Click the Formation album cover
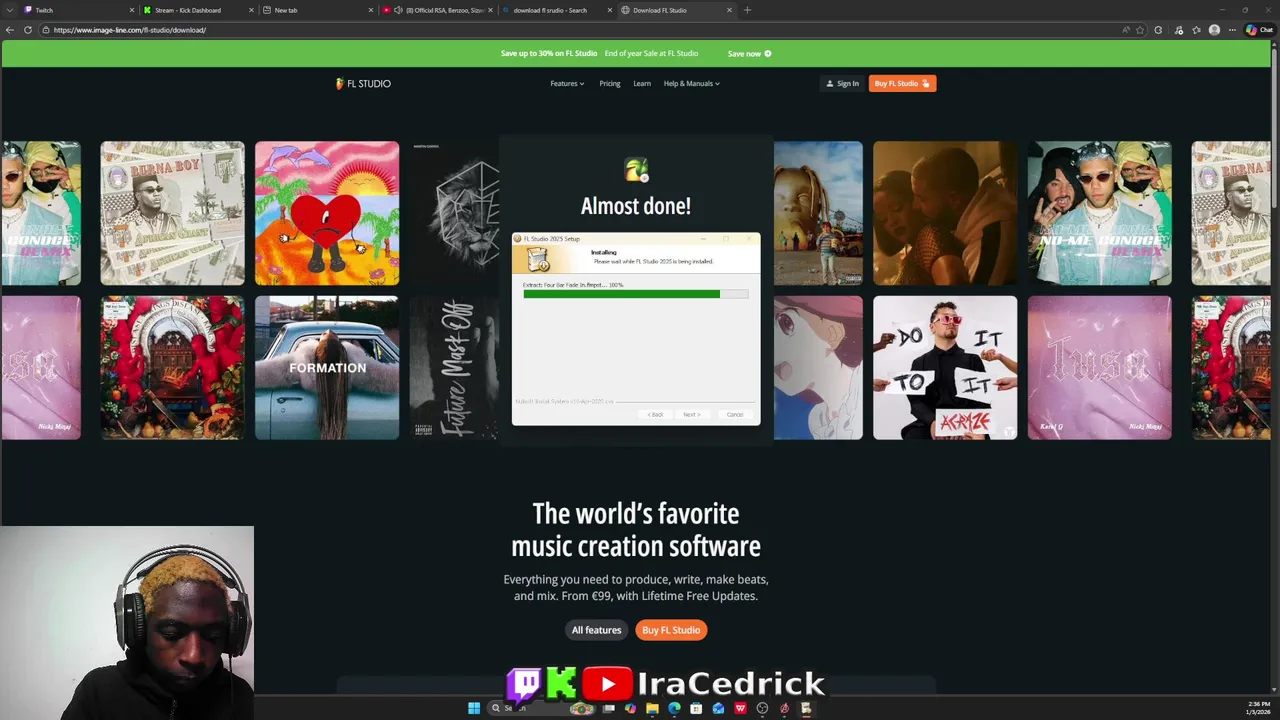The image size is (1280, 720). tap(327, 367)
